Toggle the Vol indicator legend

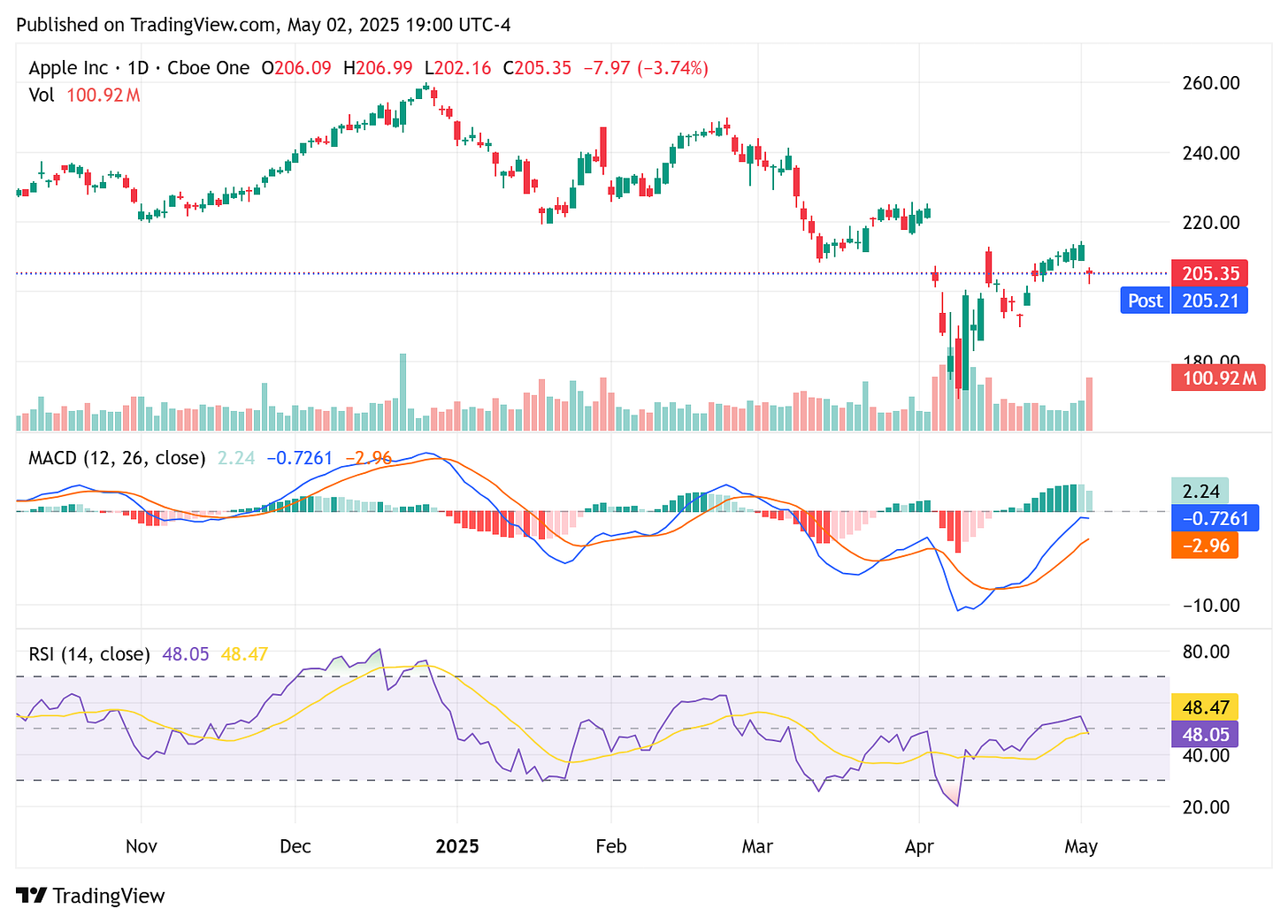[41, 95]
